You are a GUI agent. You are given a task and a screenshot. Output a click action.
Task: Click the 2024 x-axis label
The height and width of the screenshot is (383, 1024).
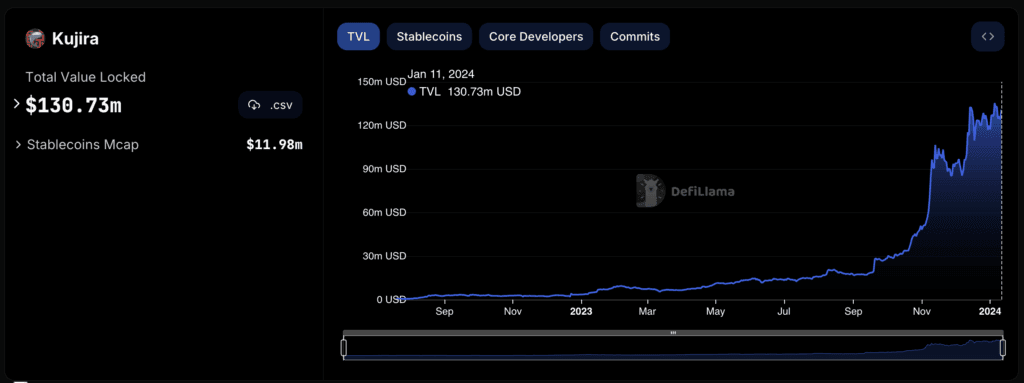tap(991, 312)
